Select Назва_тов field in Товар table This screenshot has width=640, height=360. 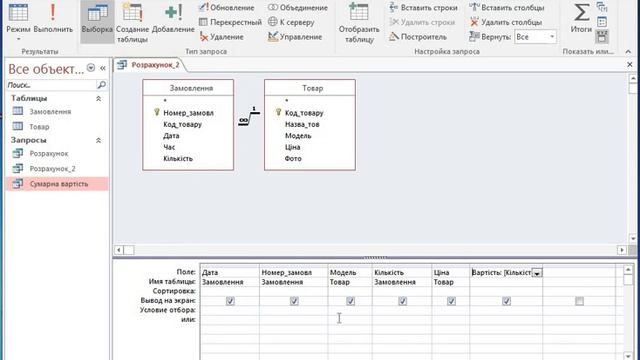coord(302,124)
